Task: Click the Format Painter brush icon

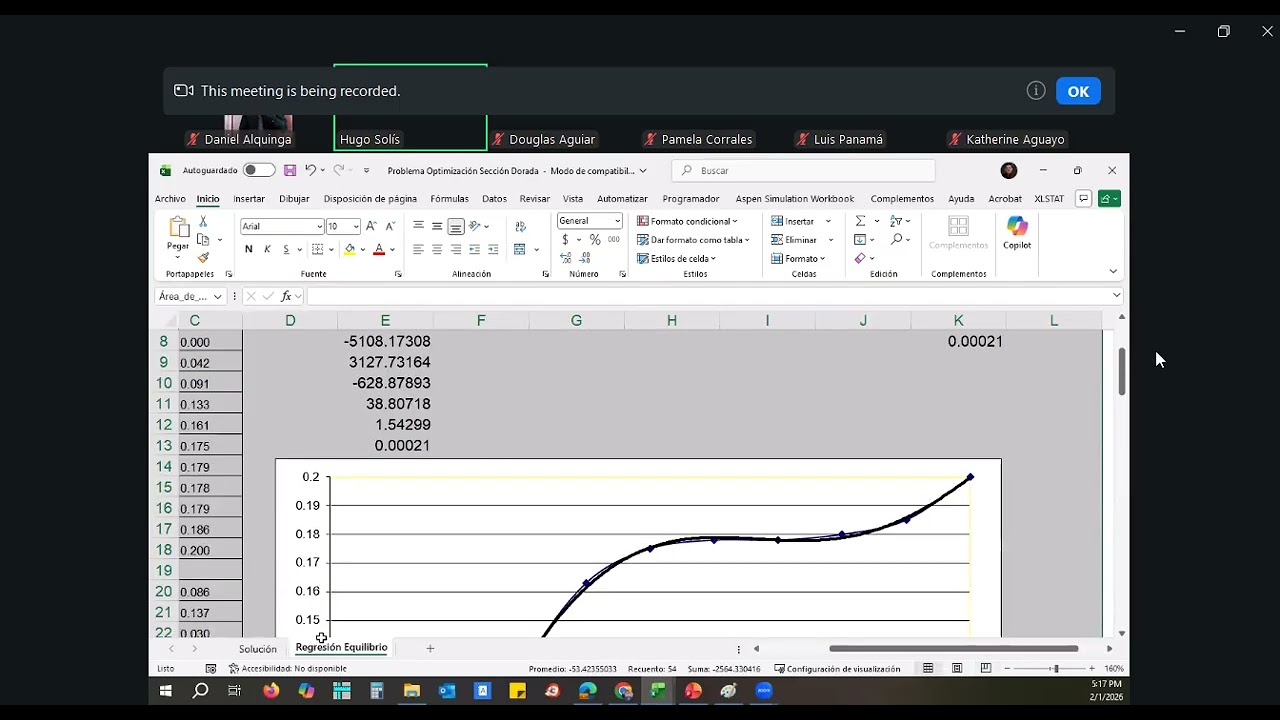Action: pyautogui.click(x=203, y=258)
